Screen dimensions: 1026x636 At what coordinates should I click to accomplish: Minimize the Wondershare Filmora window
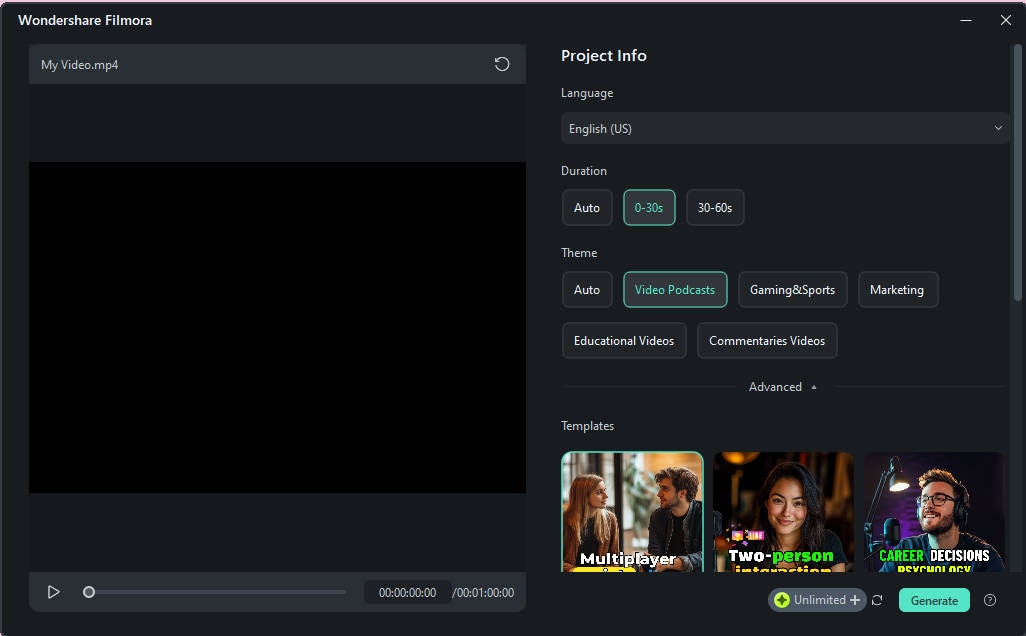click(966, 20)
